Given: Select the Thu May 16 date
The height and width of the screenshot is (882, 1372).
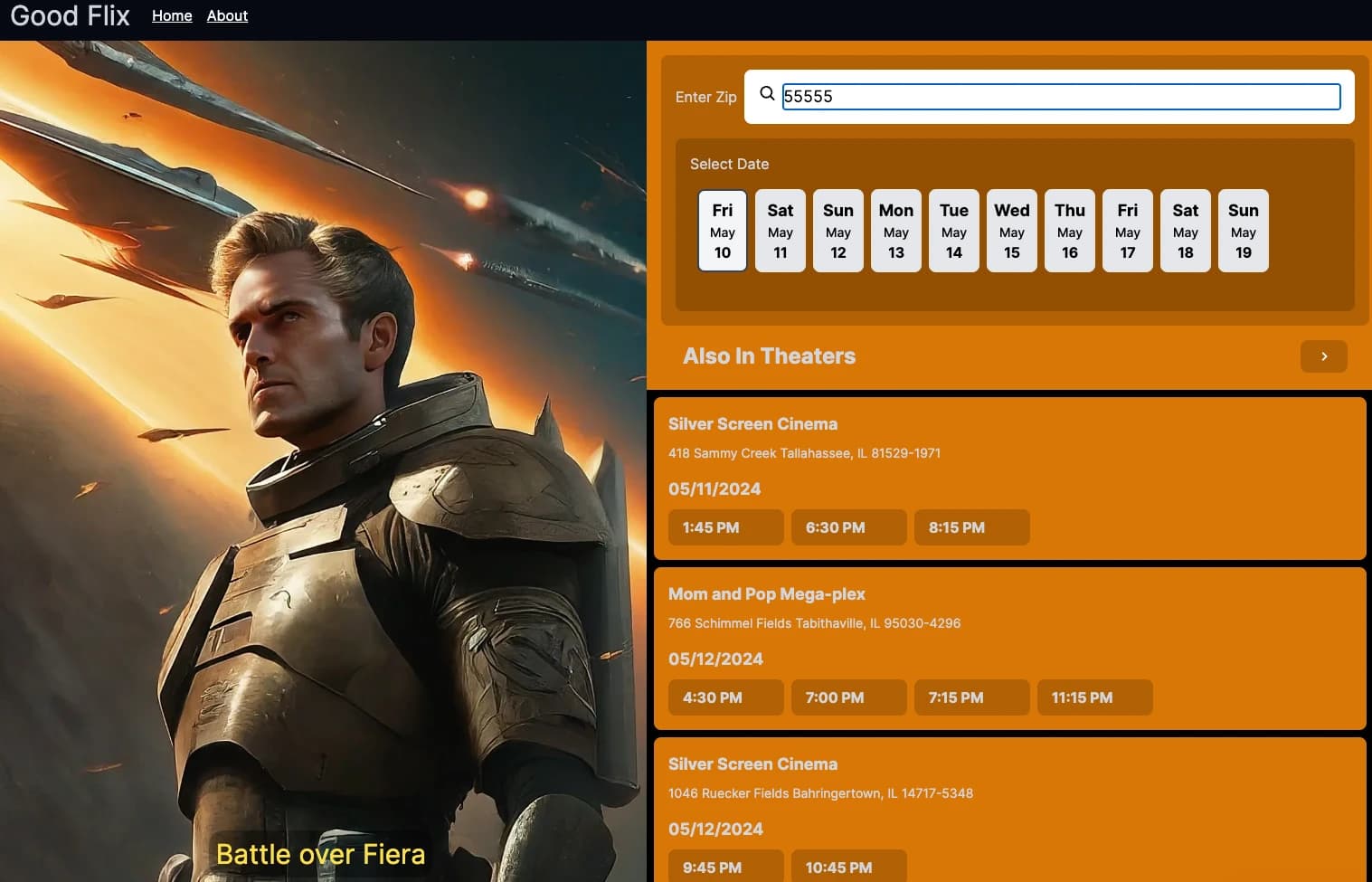Looking at the screenshot, I should [1069, 231].
